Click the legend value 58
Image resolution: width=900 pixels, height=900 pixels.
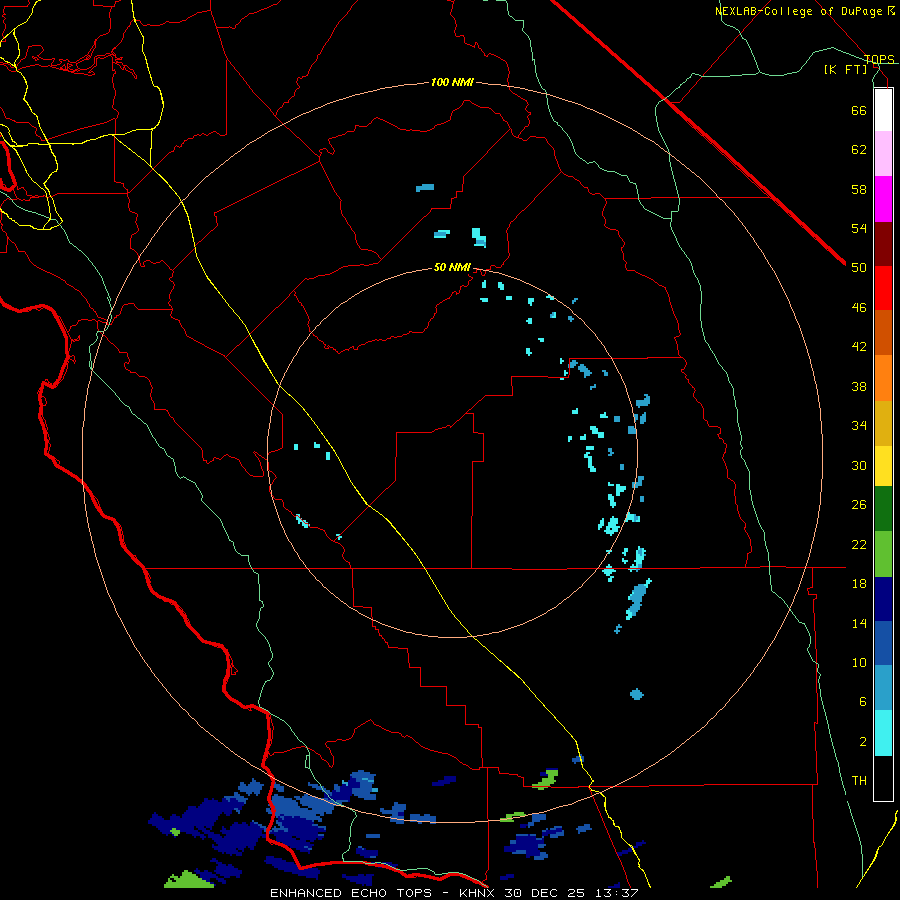(859, 189)
